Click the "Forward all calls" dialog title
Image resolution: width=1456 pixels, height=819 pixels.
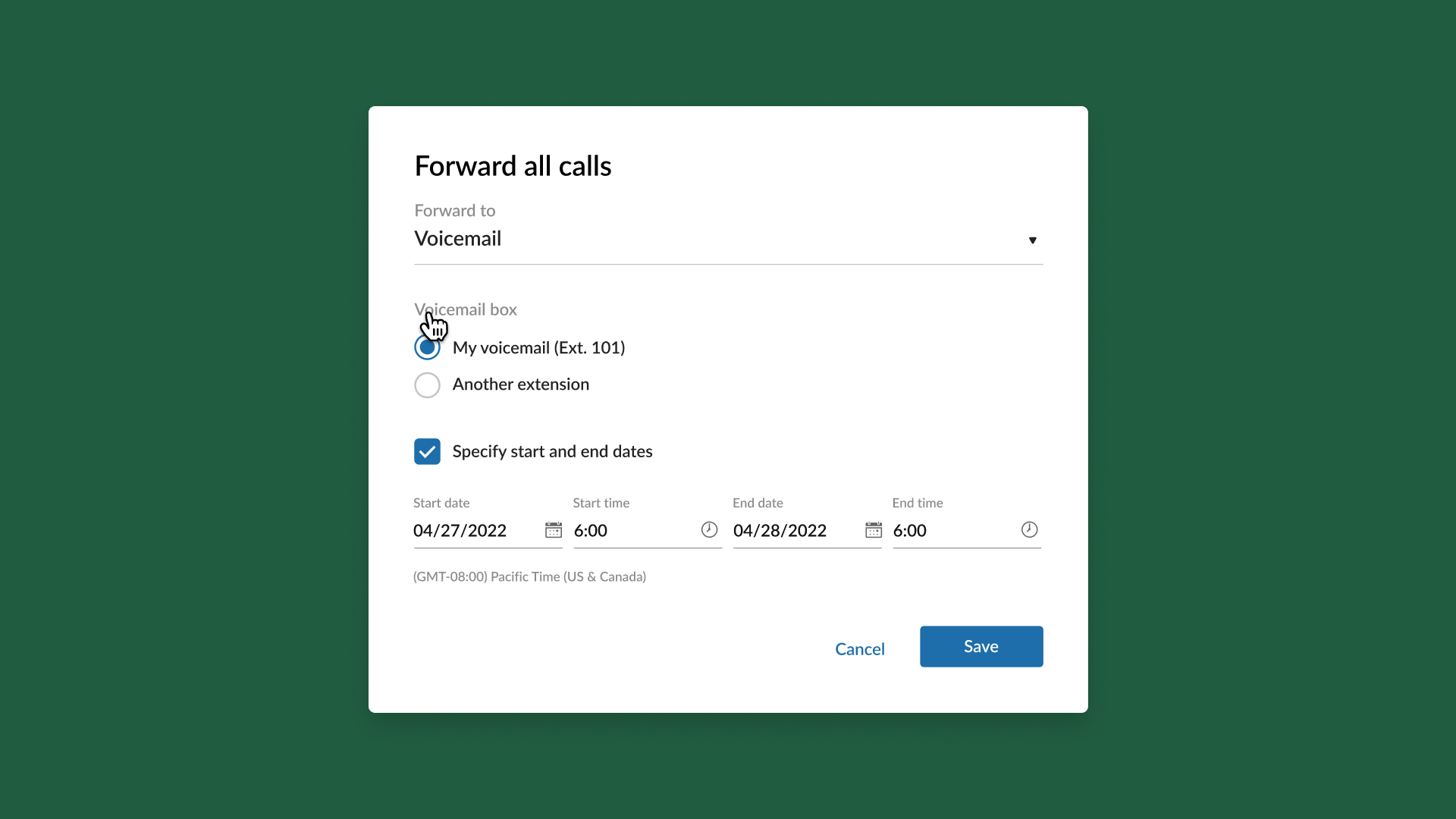[513, 166]
